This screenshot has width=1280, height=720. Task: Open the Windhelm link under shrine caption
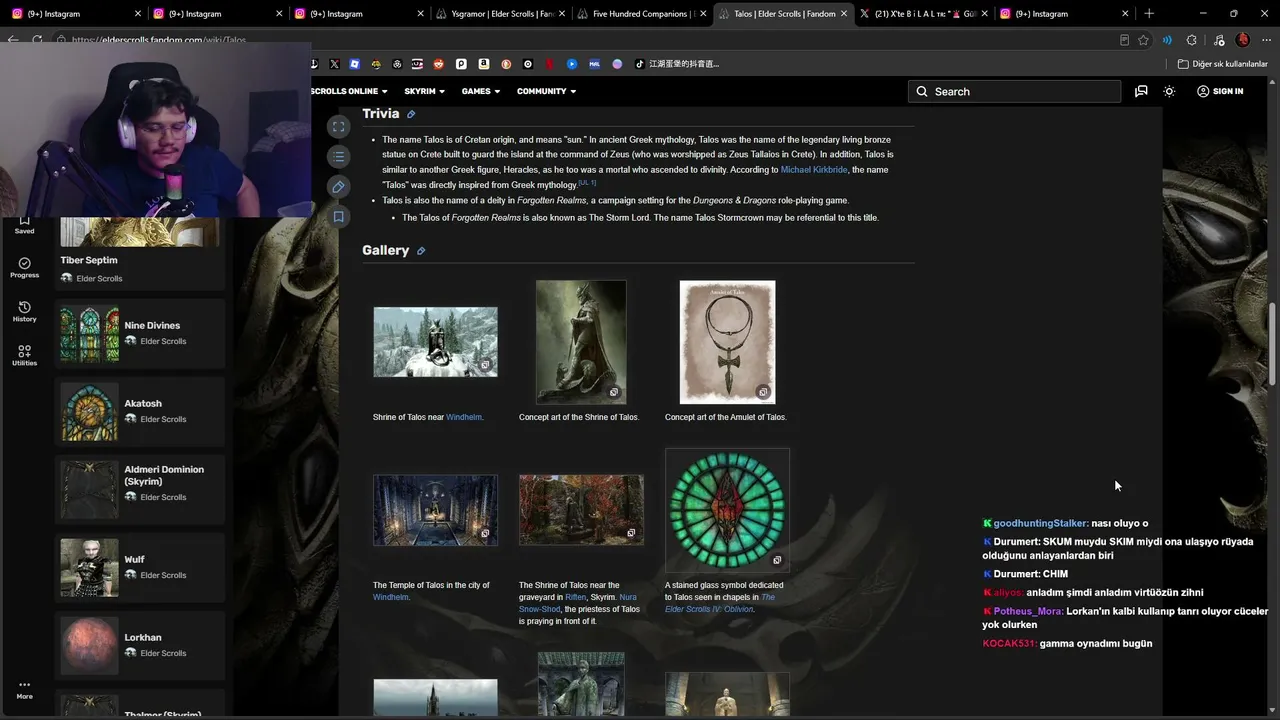[464, 417]
